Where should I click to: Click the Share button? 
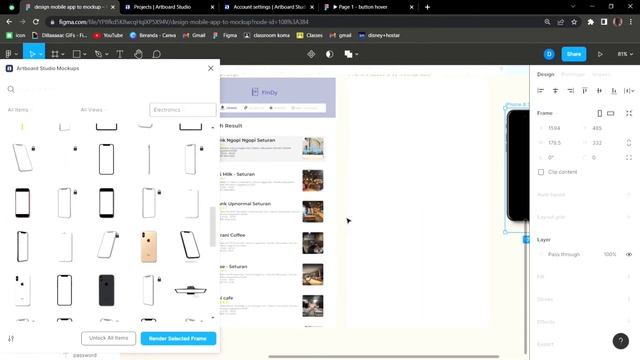[573, 54]
